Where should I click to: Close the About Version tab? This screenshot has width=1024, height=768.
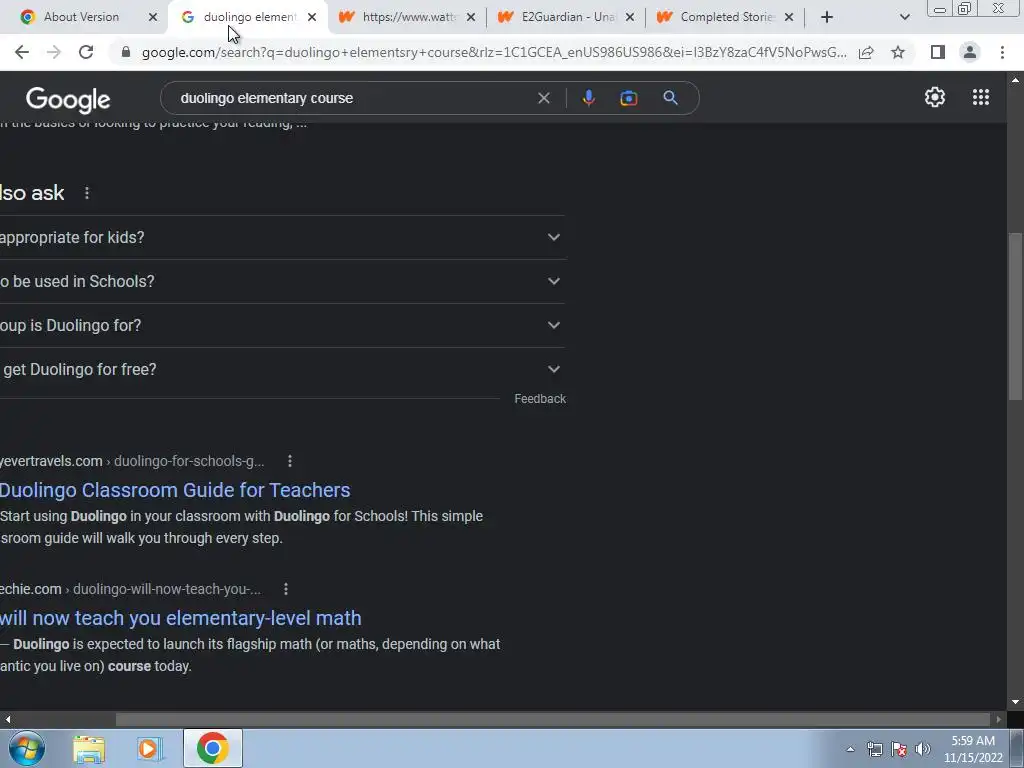pos(153,17)
